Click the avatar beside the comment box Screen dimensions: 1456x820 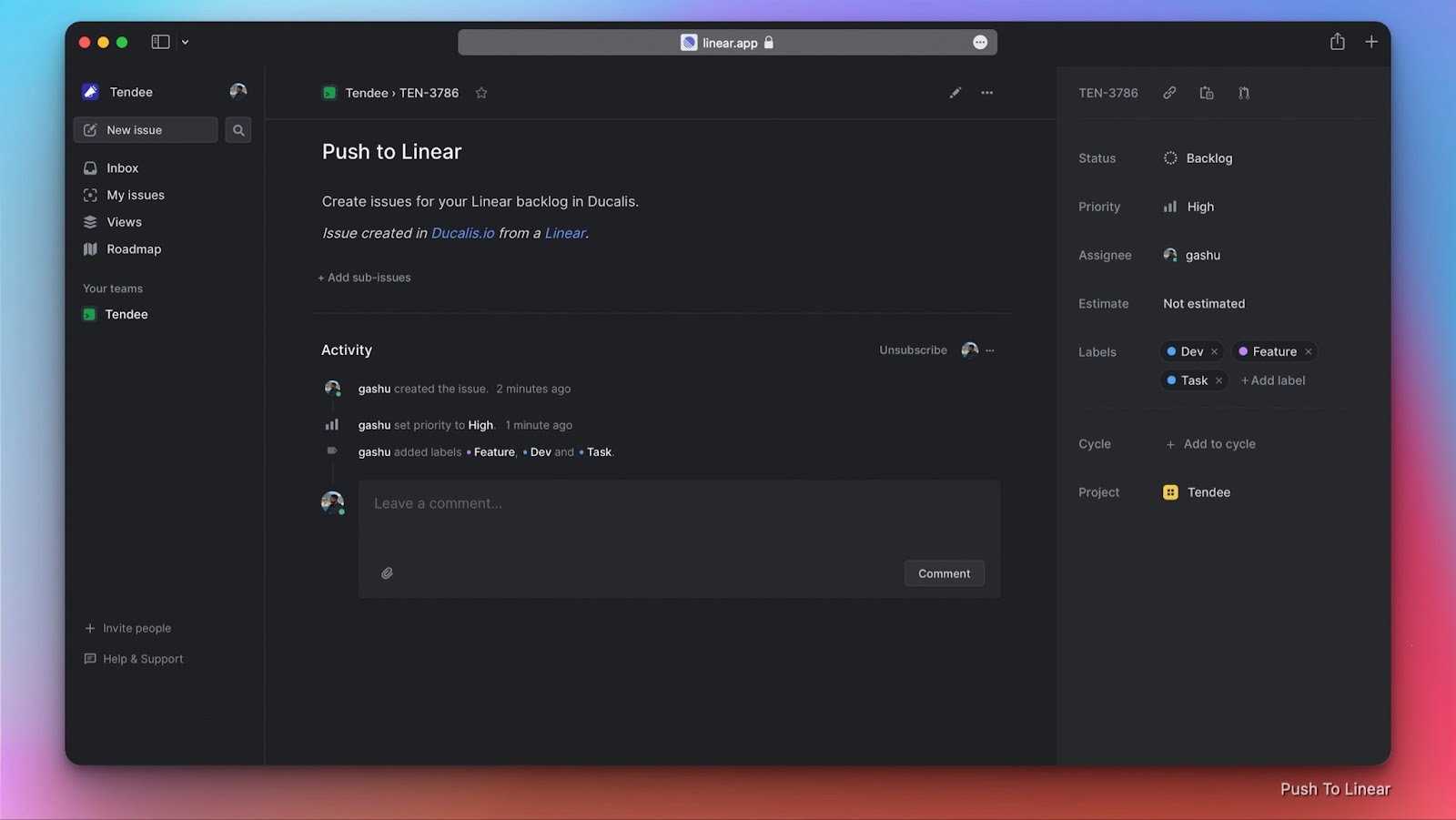(332, 502)
